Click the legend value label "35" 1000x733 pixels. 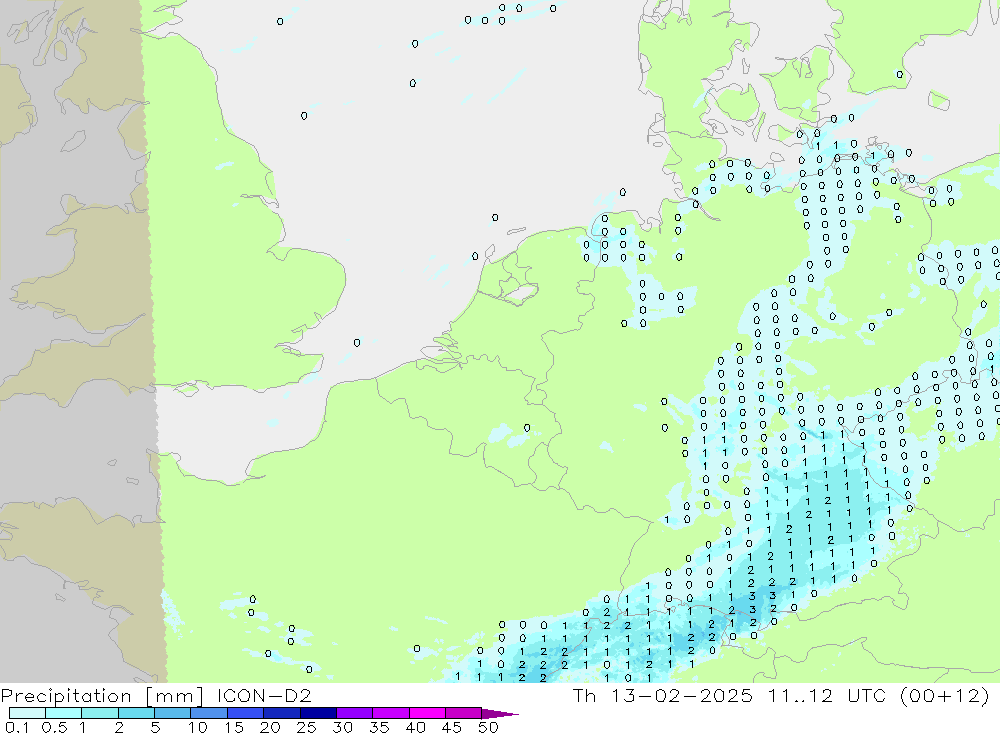click(379, 727)
